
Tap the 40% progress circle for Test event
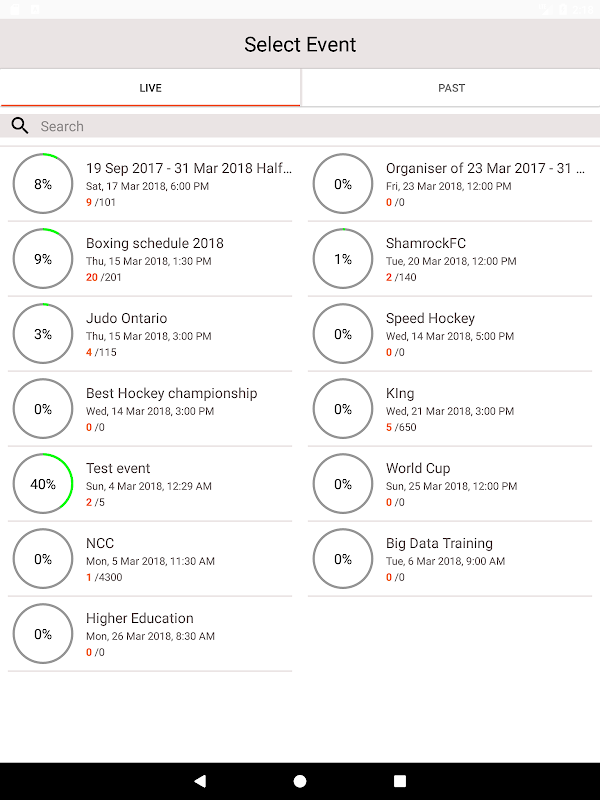pyautogui.click(x=43, y=484)
